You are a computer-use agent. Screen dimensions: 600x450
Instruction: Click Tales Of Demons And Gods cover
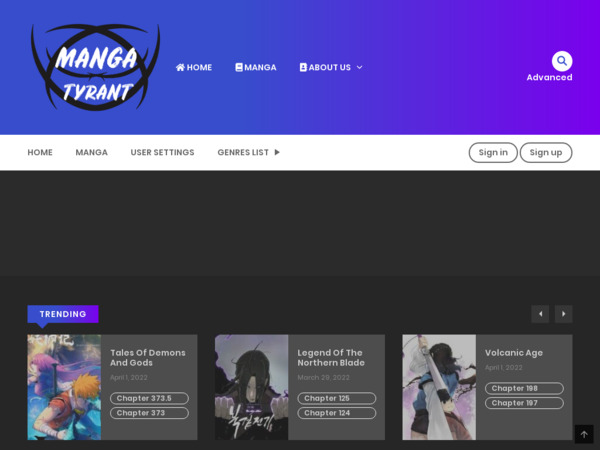pyautogui.click(x=64, y=387)
